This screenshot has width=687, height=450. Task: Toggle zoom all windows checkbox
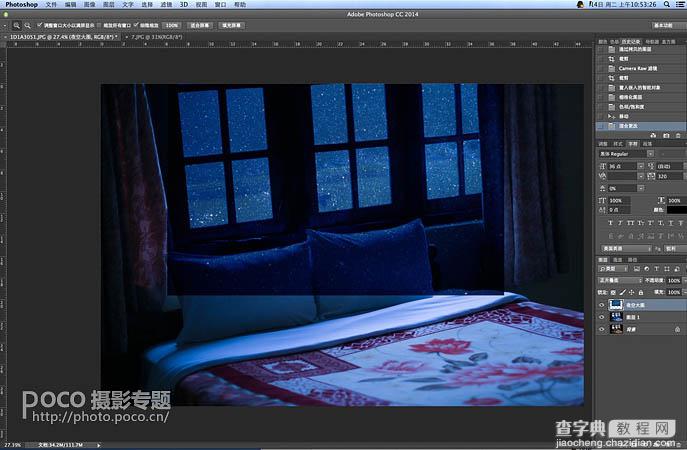pos(99,25)
